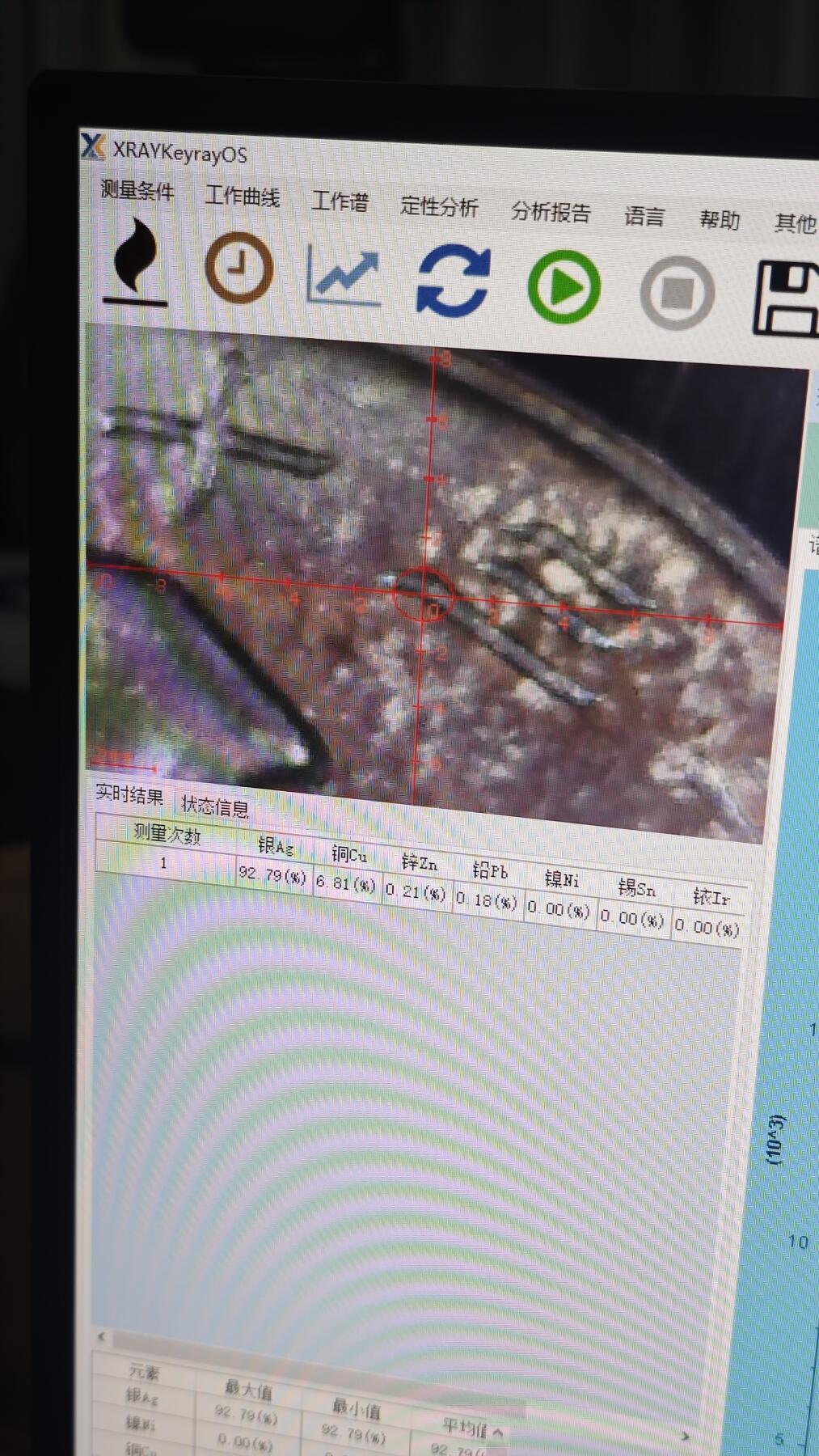The height and width of the screenshot is (1456, 819).
Task: Click the XRAYKeyrayOS app logo icon
Action: click(x=93, y=146)
